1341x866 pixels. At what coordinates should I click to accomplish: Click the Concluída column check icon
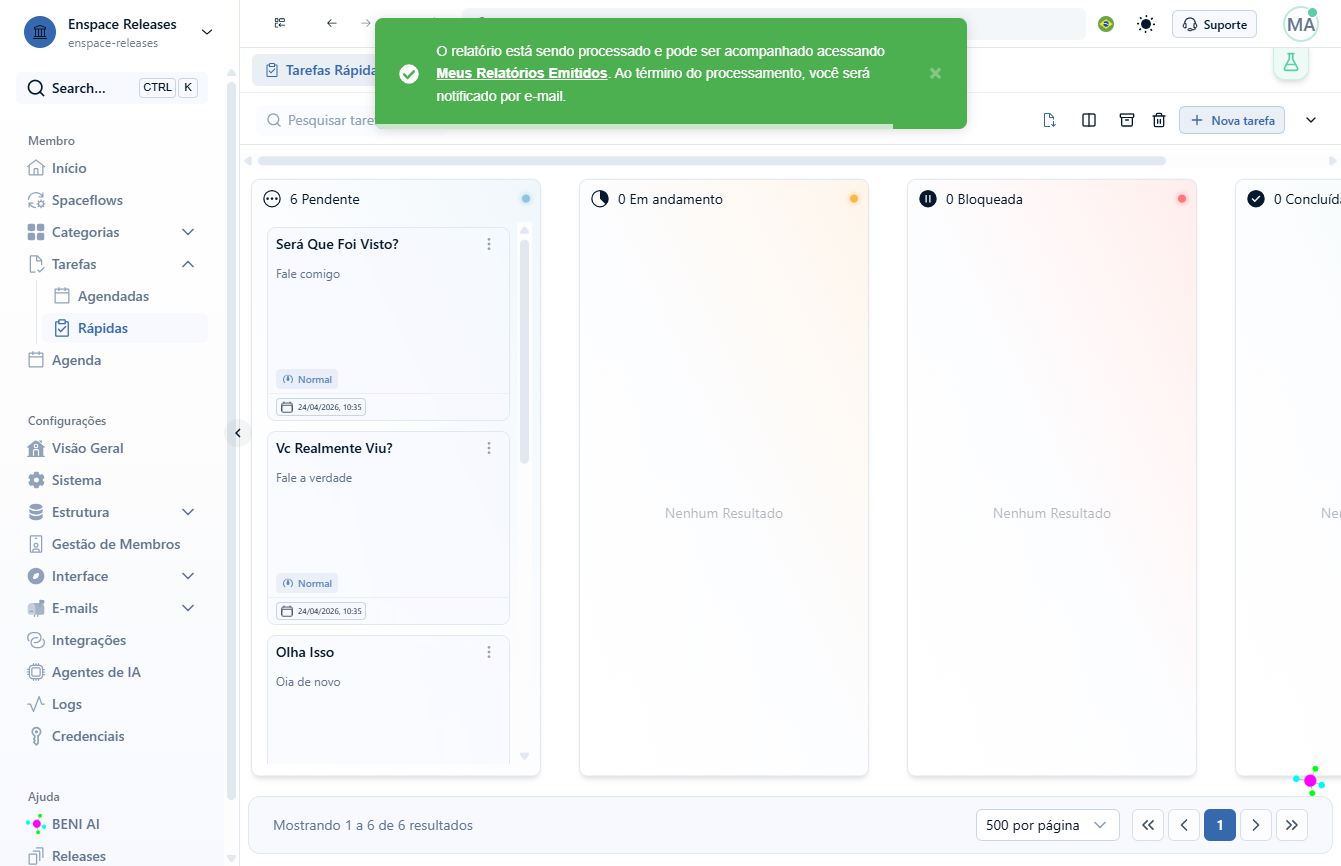1256,199
